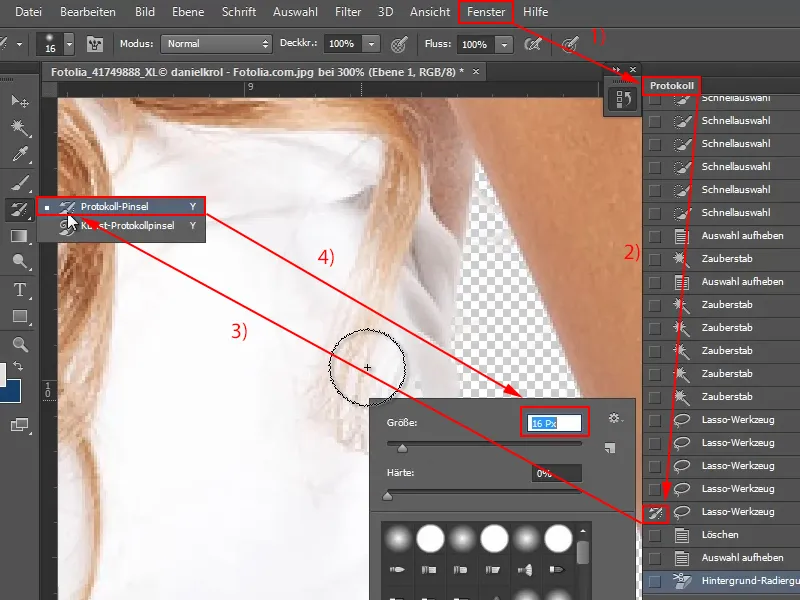
Task: Select the Magic Wand tool in toolbar
Action: 19,128
